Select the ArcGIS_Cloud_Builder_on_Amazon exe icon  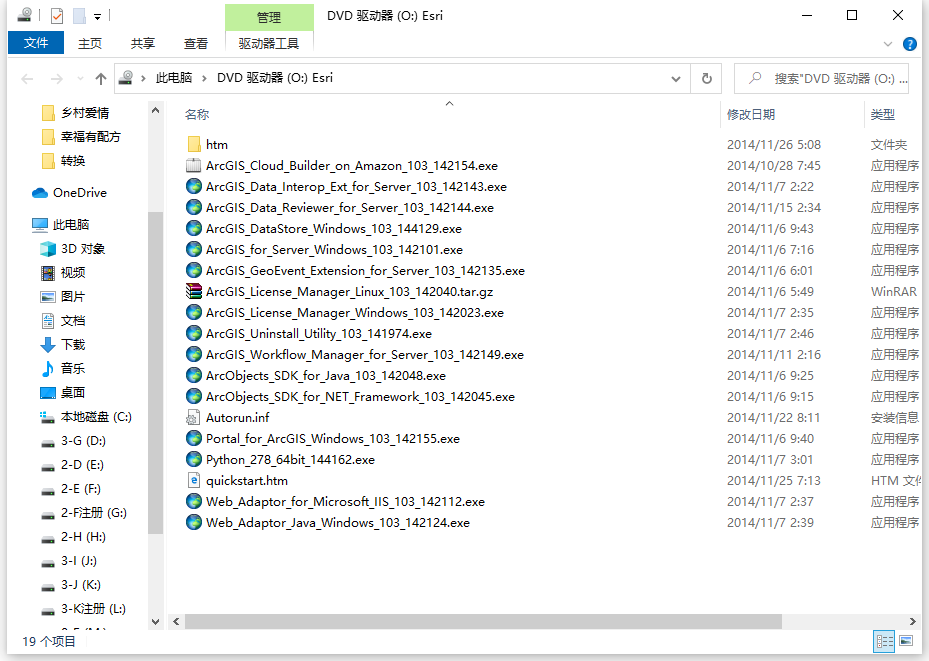[x=194, y=165]
